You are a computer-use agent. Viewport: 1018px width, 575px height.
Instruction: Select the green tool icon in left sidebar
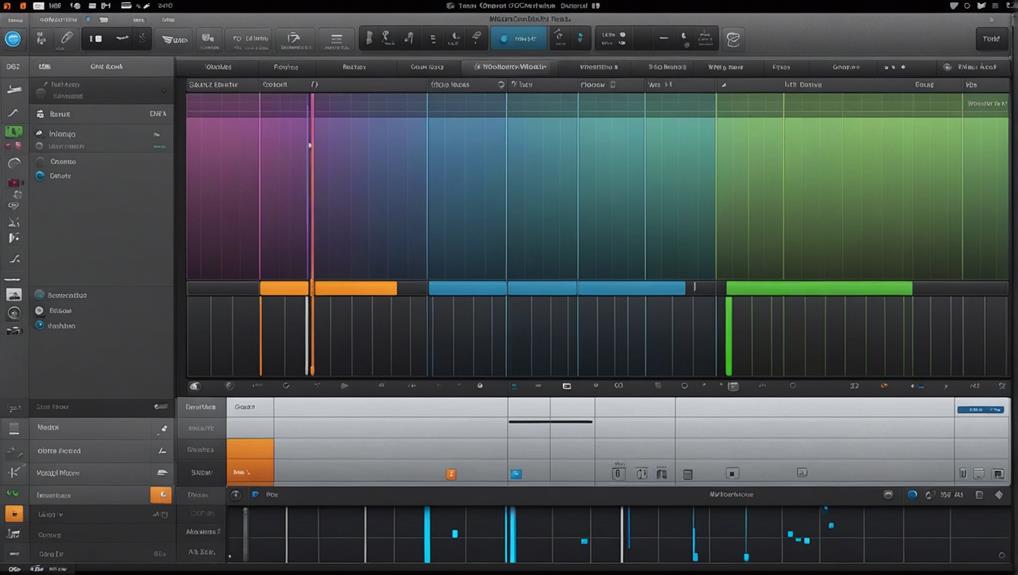[x=14, y=131]
